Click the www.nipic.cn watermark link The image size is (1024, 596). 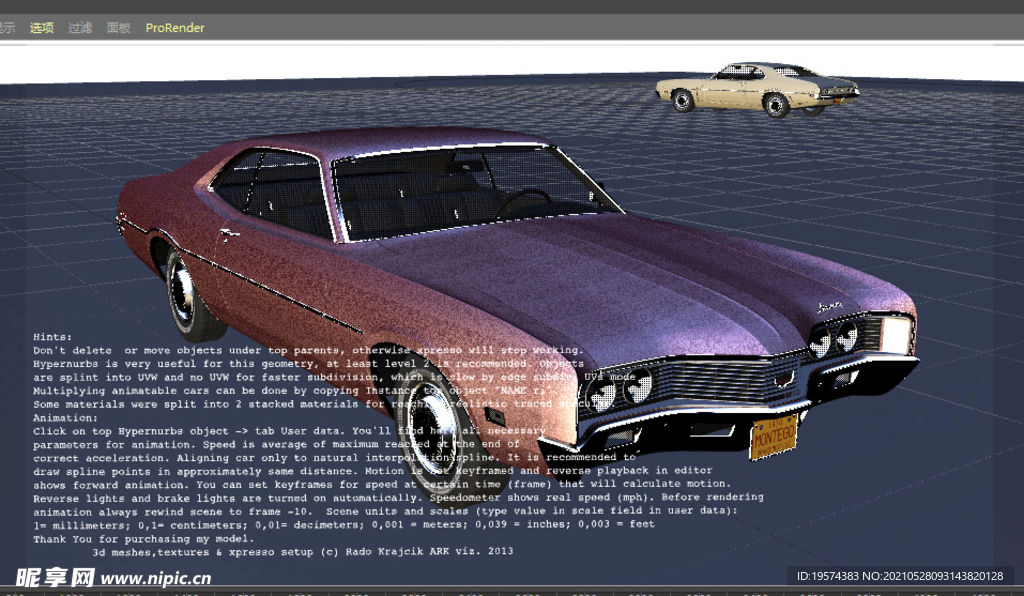(x=155, y=578)
